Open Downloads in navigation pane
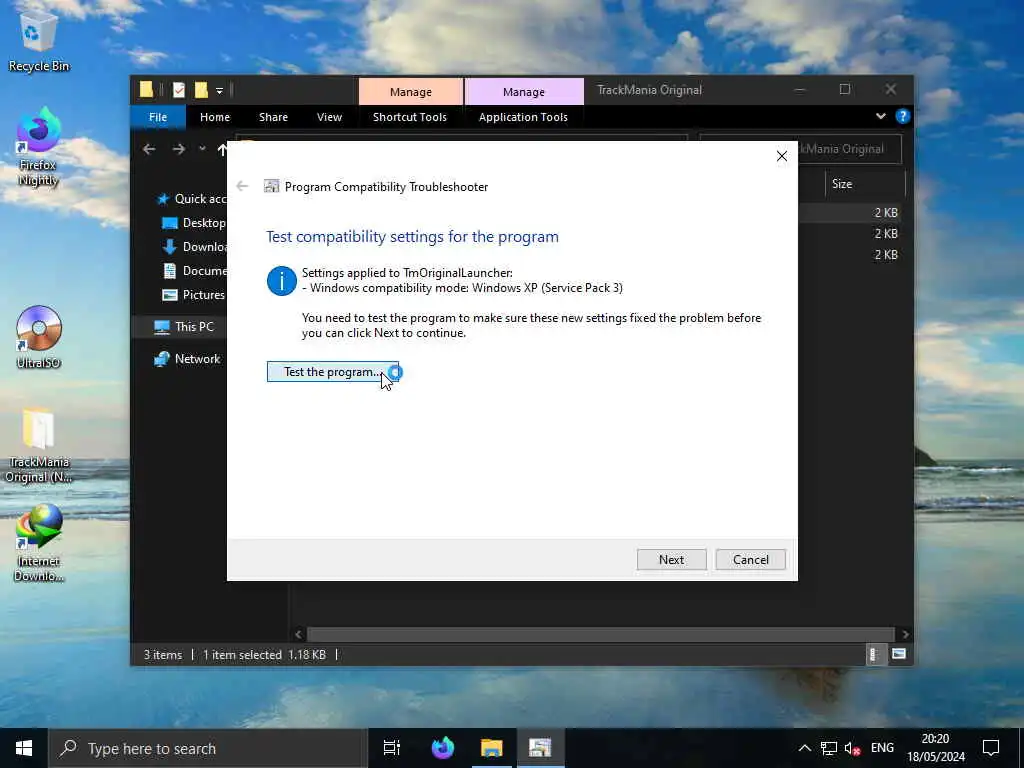 193,247
